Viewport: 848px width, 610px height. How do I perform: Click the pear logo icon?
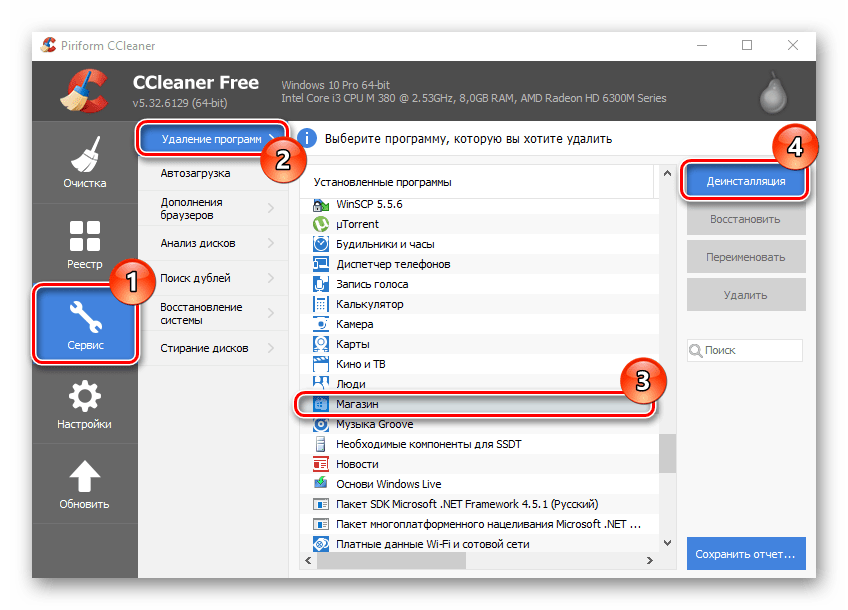coord(771,94)
